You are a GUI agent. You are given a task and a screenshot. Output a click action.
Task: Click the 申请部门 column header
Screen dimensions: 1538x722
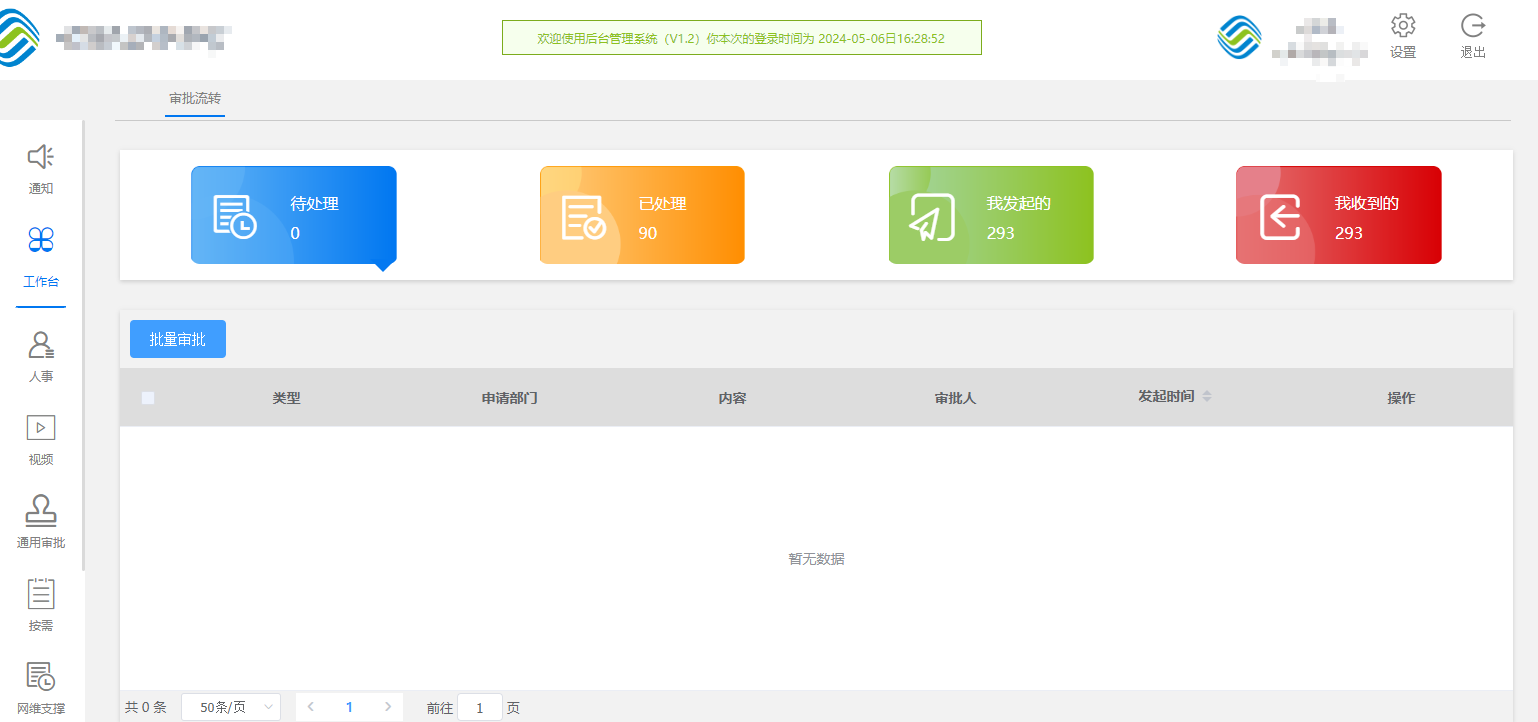(x=510, y=398)
